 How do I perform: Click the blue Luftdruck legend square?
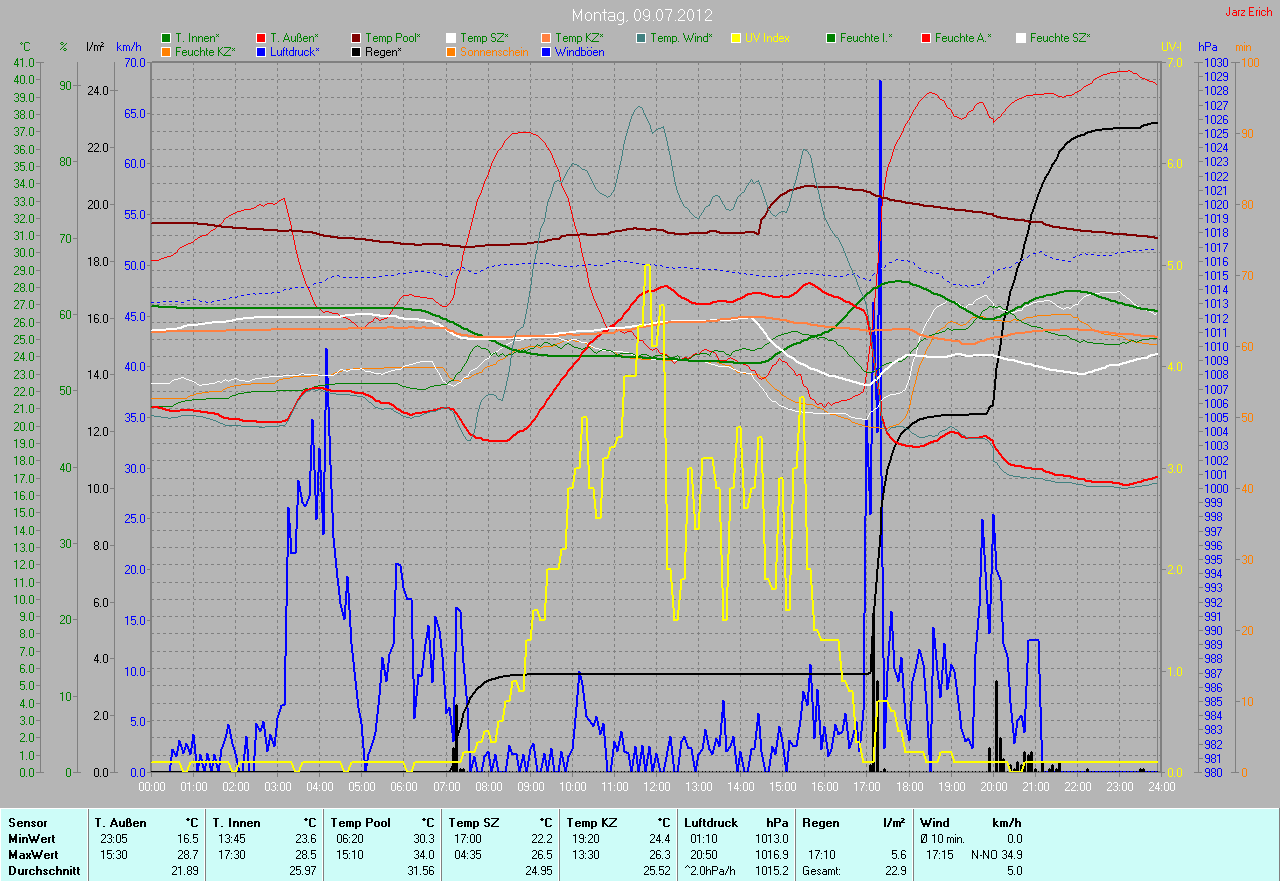point(261,51)
